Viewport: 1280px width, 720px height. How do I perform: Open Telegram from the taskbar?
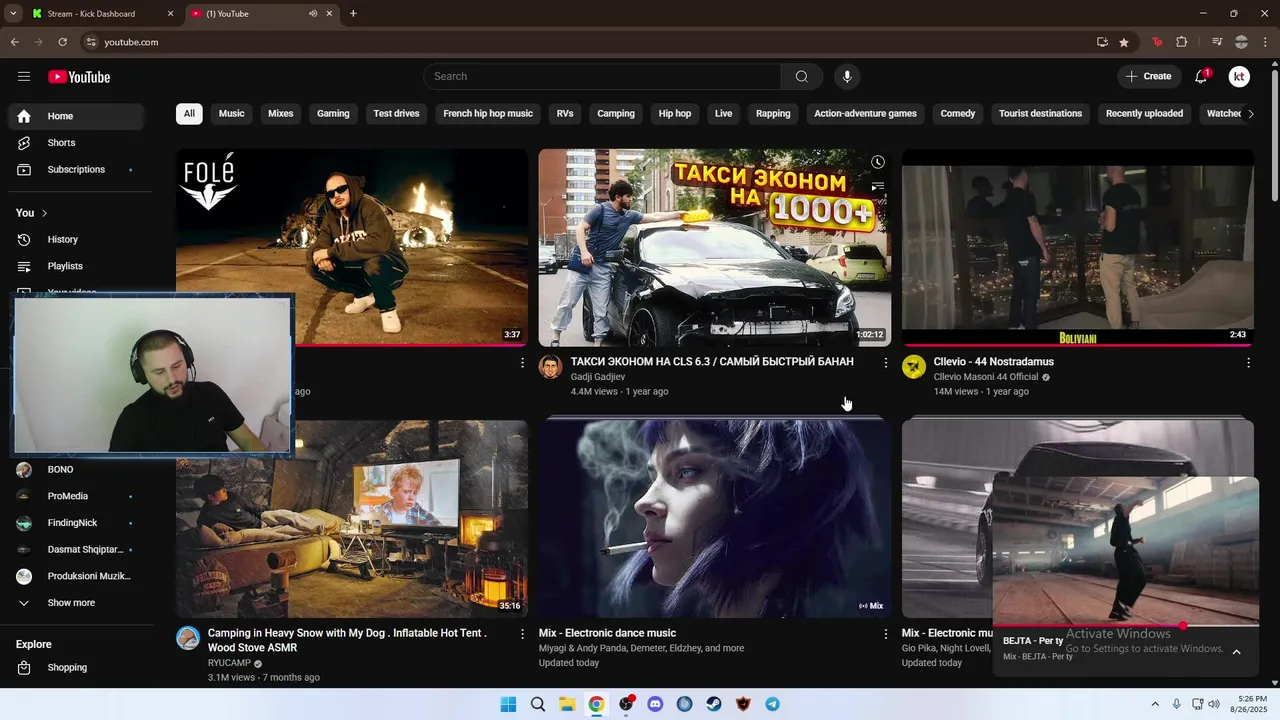[x=772, y=704]
